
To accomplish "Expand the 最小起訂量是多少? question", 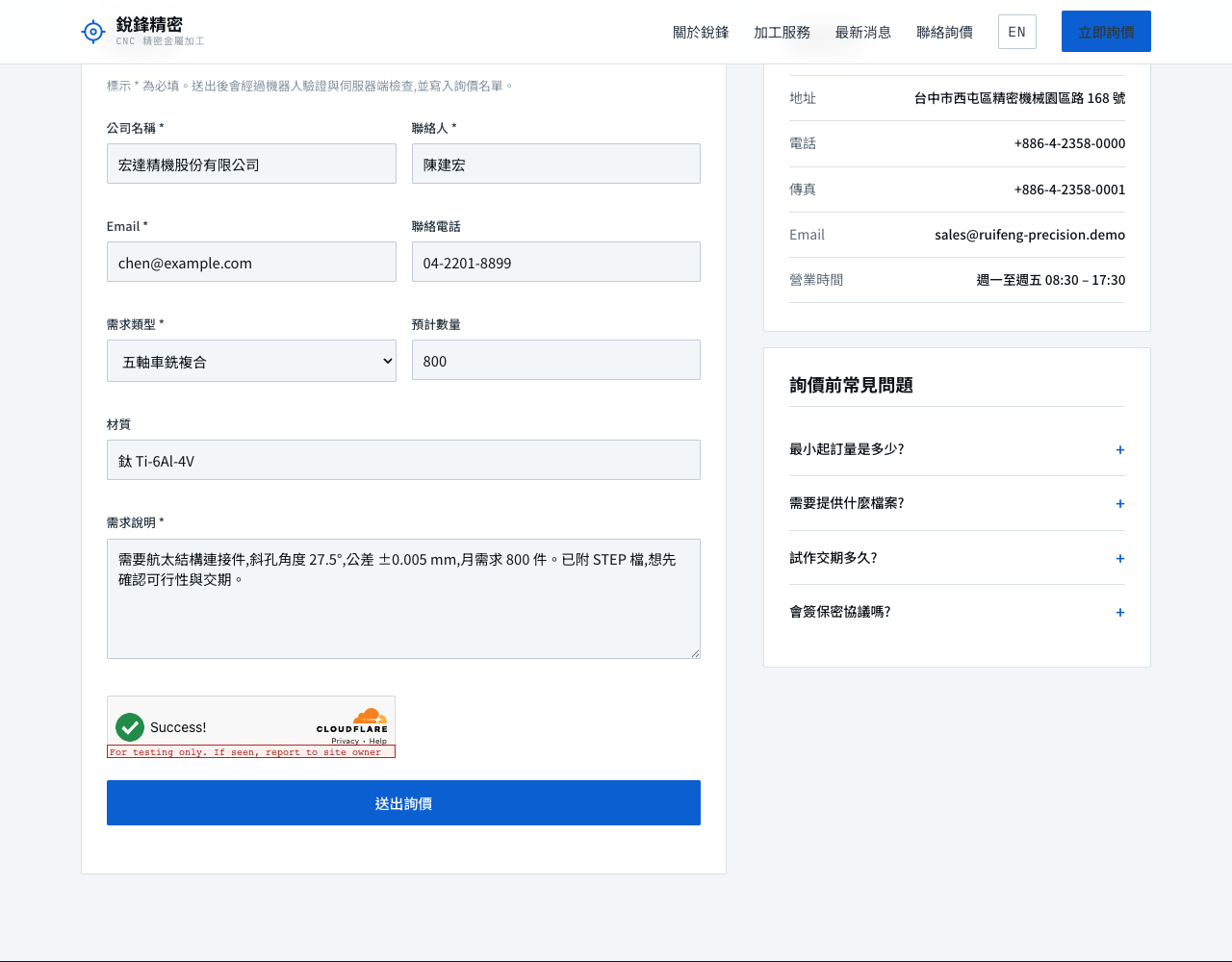I will coord(957,449).
